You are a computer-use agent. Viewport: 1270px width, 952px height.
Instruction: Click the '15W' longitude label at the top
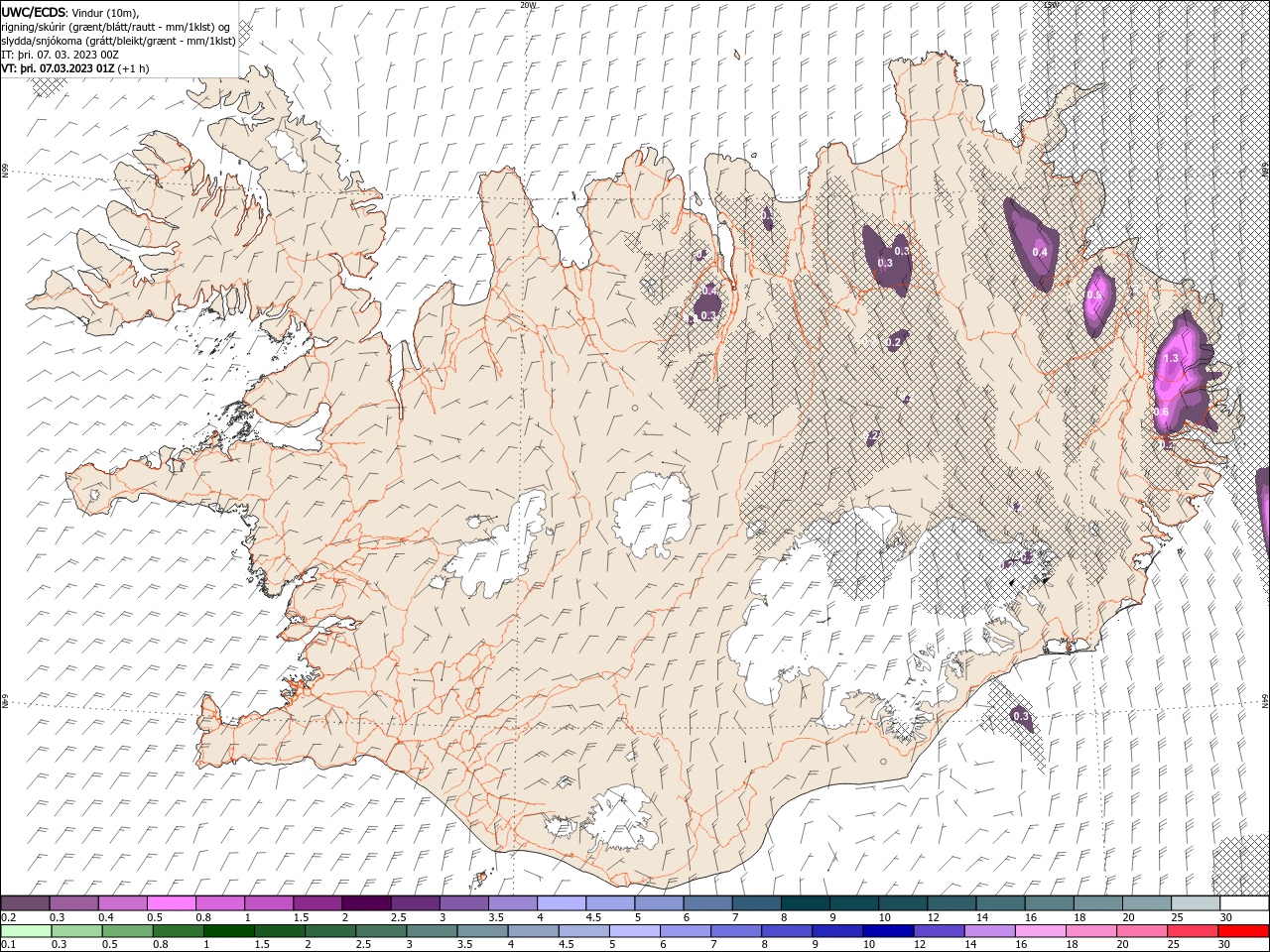click(1051, 5)
